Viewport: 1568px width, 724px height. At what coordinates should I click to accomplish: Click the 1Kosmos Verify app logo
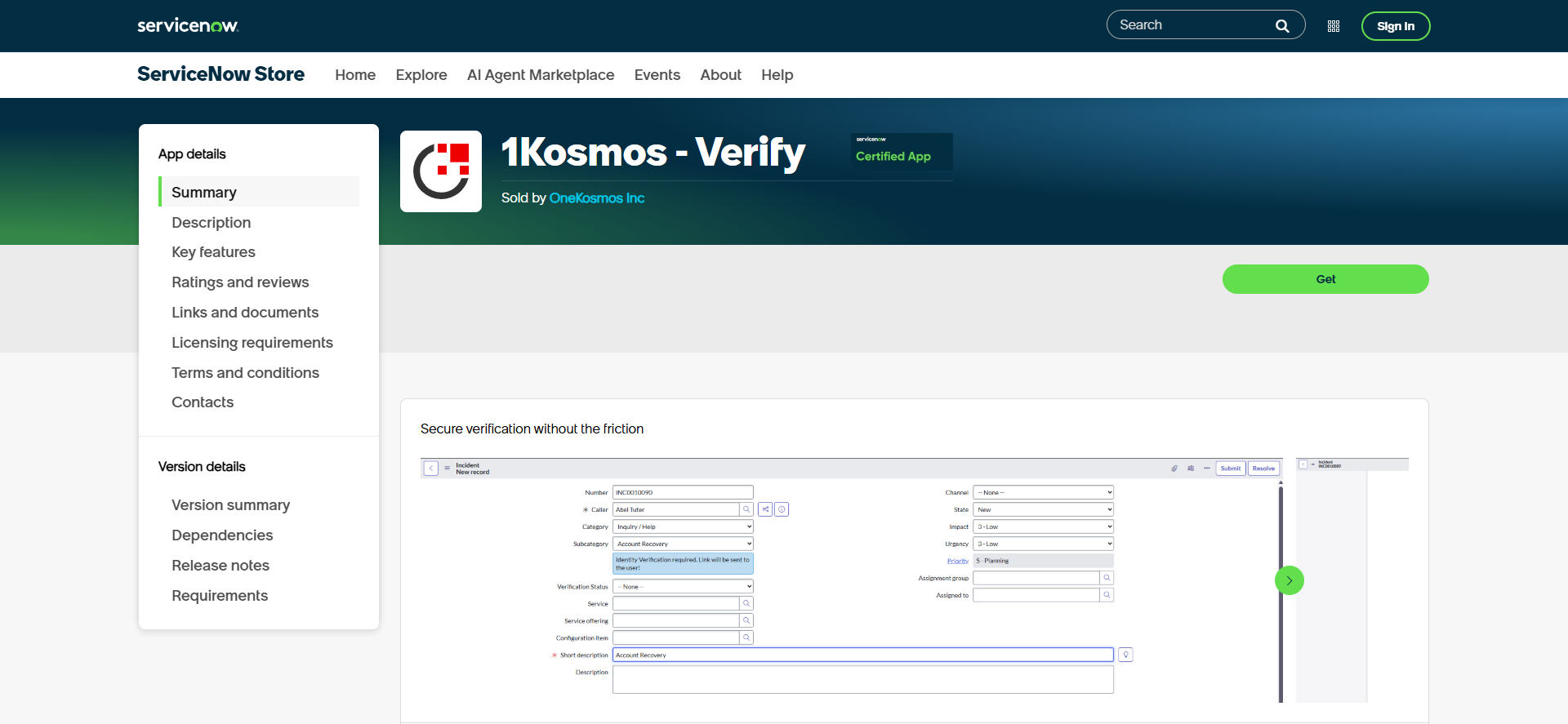[x=441, y=171]
